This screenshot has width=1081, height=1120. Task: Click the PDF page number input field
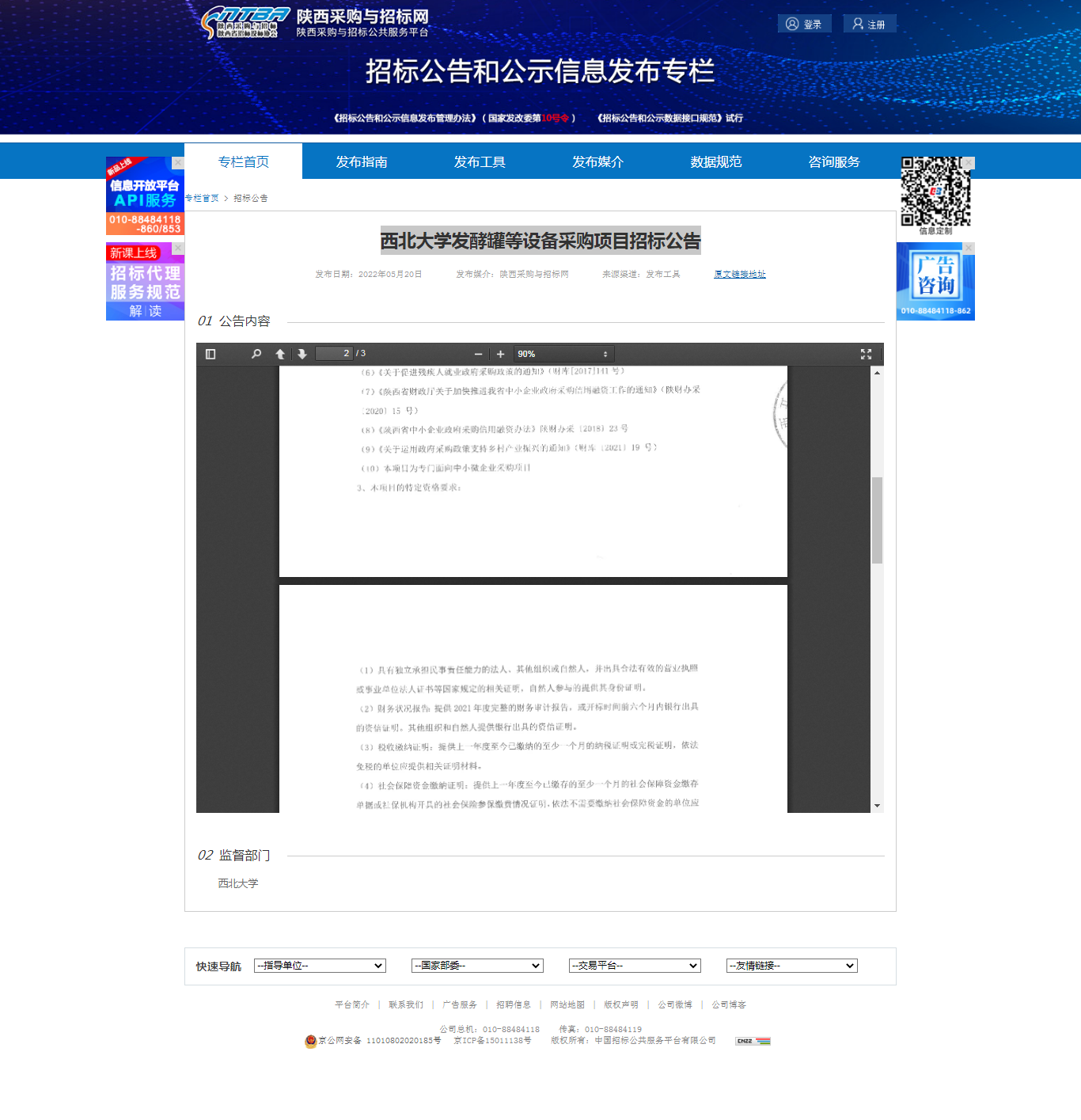pyautogui.click(x=334, y=354)
